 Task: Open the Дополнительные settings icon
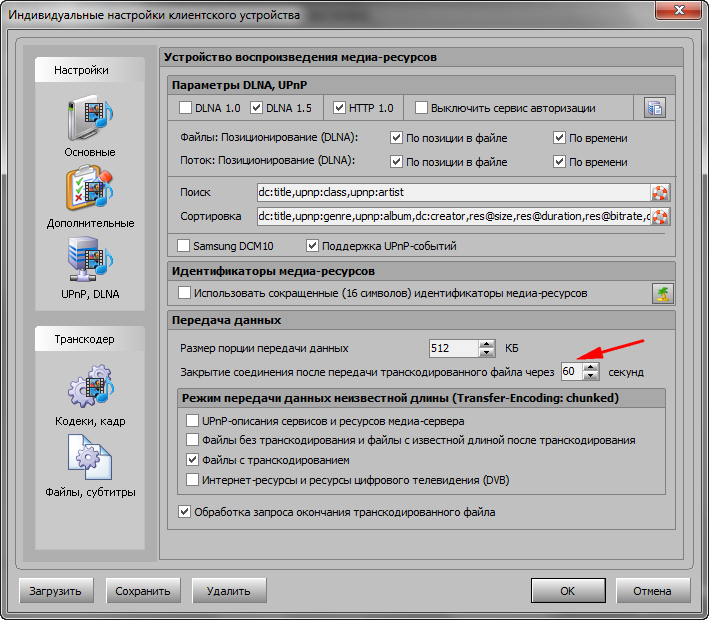[89, 190]
